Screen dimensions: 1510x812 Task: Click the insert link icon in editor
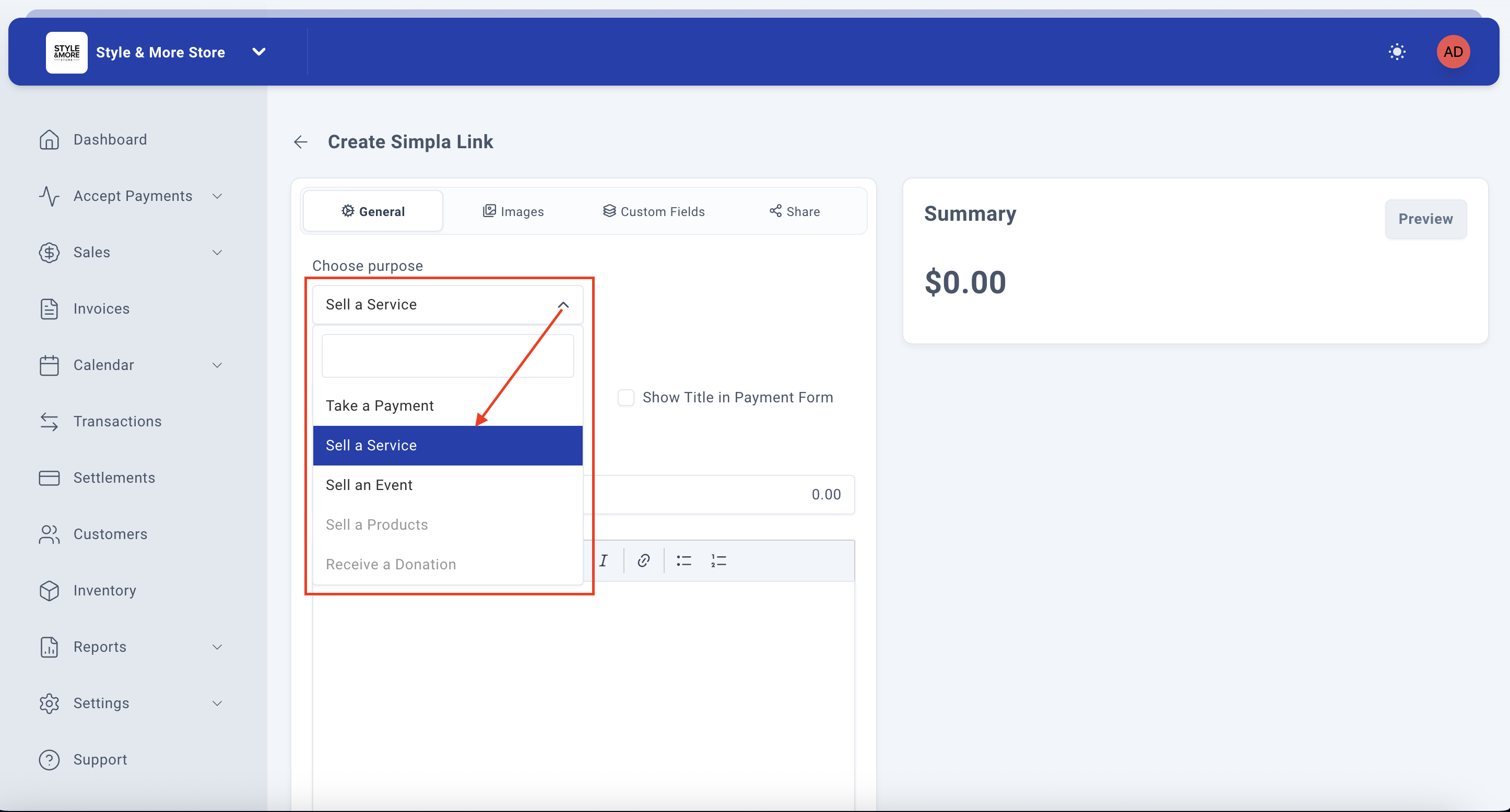[x=643, y=560]
